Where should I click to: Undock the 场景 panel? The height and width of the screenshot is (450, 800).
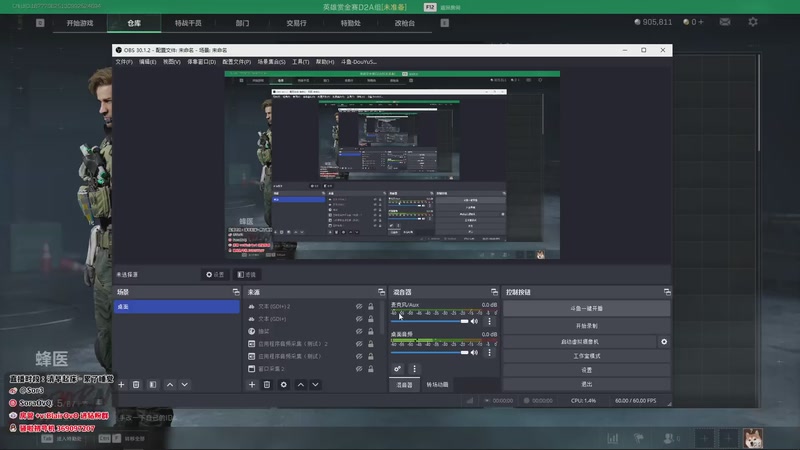point(236,292)
